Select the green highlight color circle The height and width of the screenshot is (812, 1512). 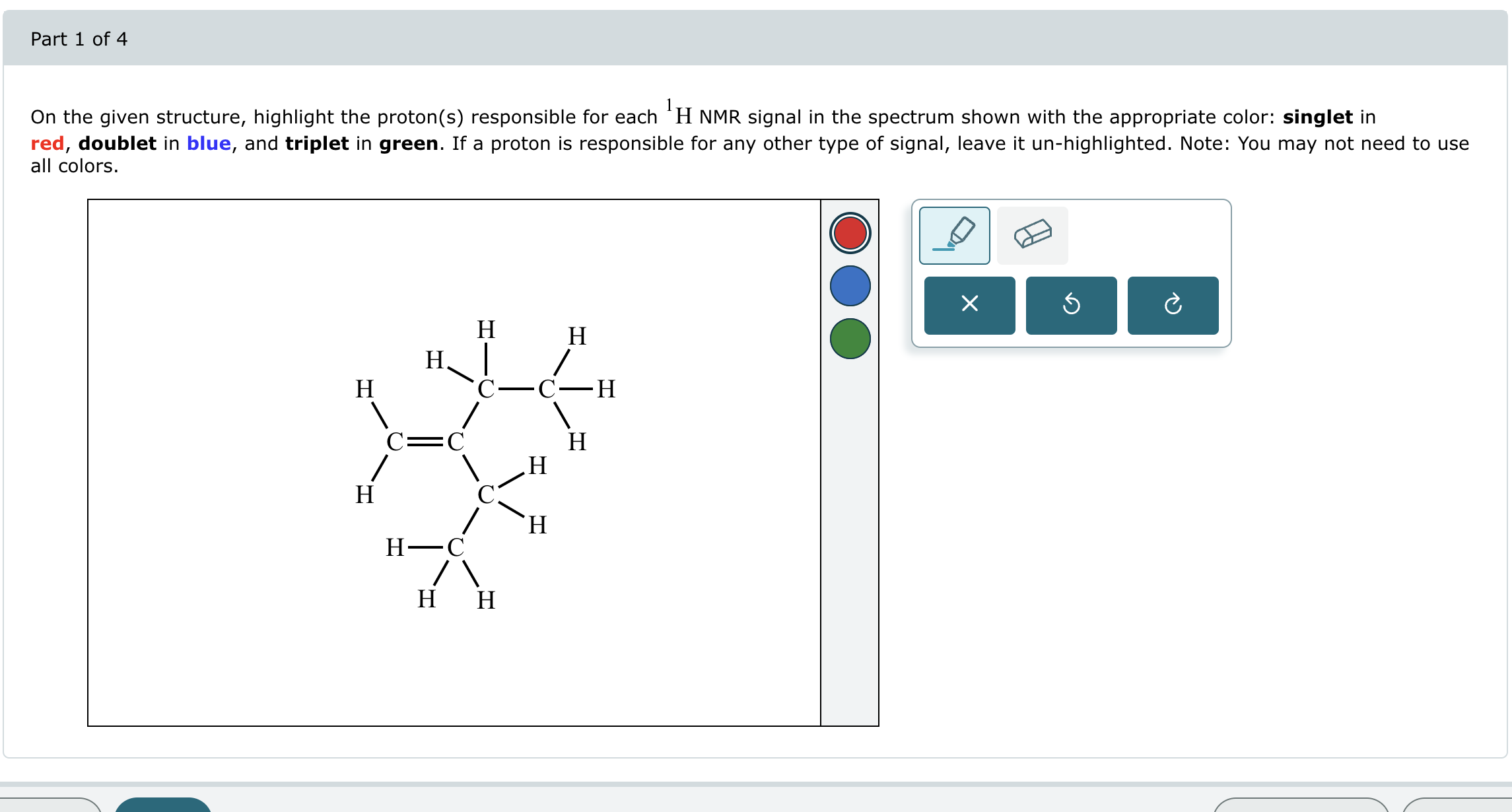tap(850, 339)
